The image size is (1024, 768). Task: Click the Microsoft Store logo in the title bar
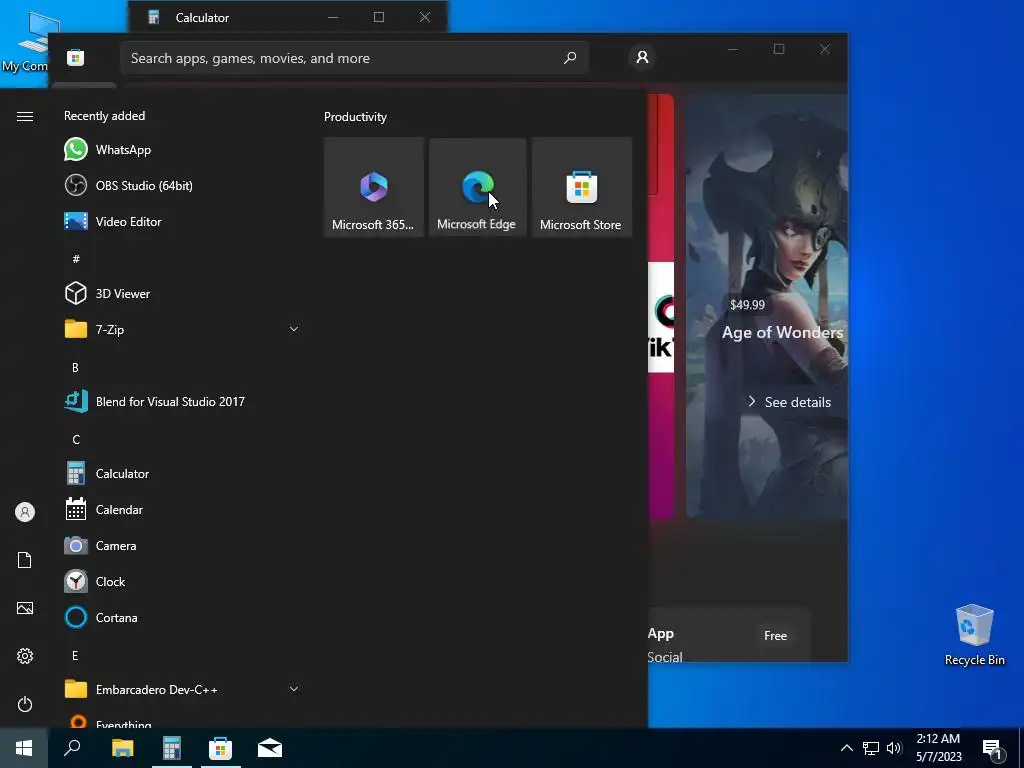click(75, 57)
